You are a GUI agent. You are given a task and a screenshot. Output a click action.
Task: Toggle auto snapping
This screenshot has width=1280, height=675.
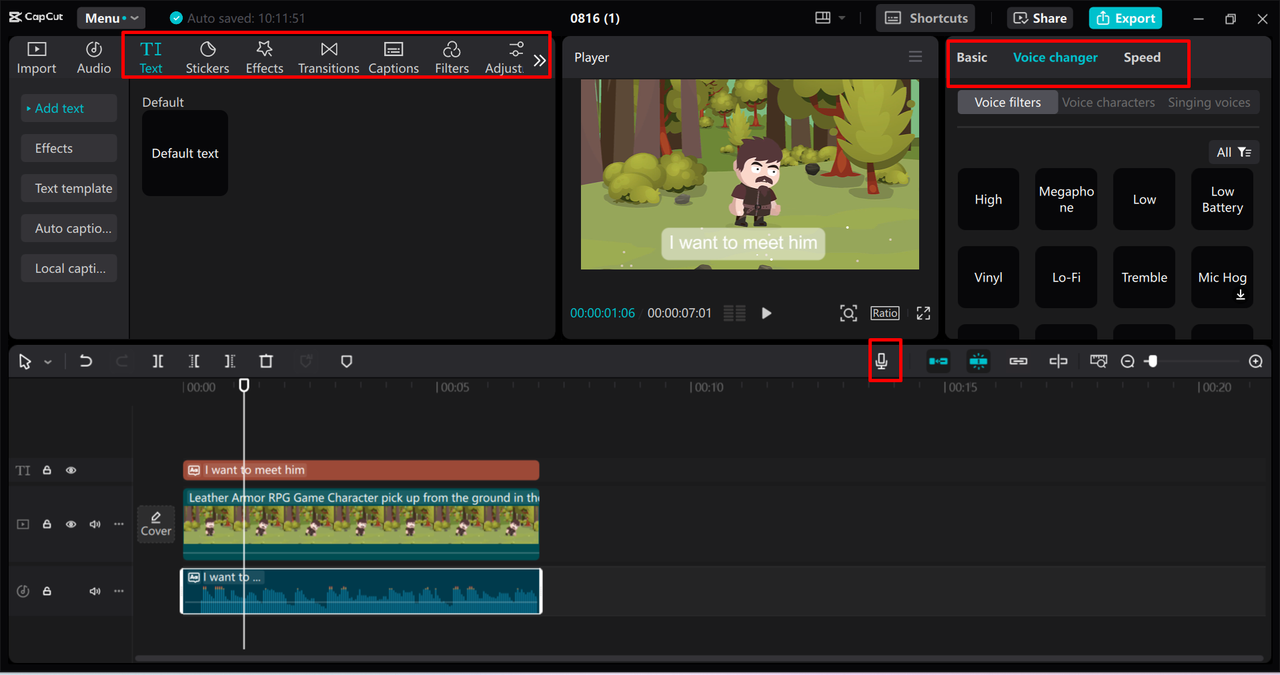pos(978,361)
